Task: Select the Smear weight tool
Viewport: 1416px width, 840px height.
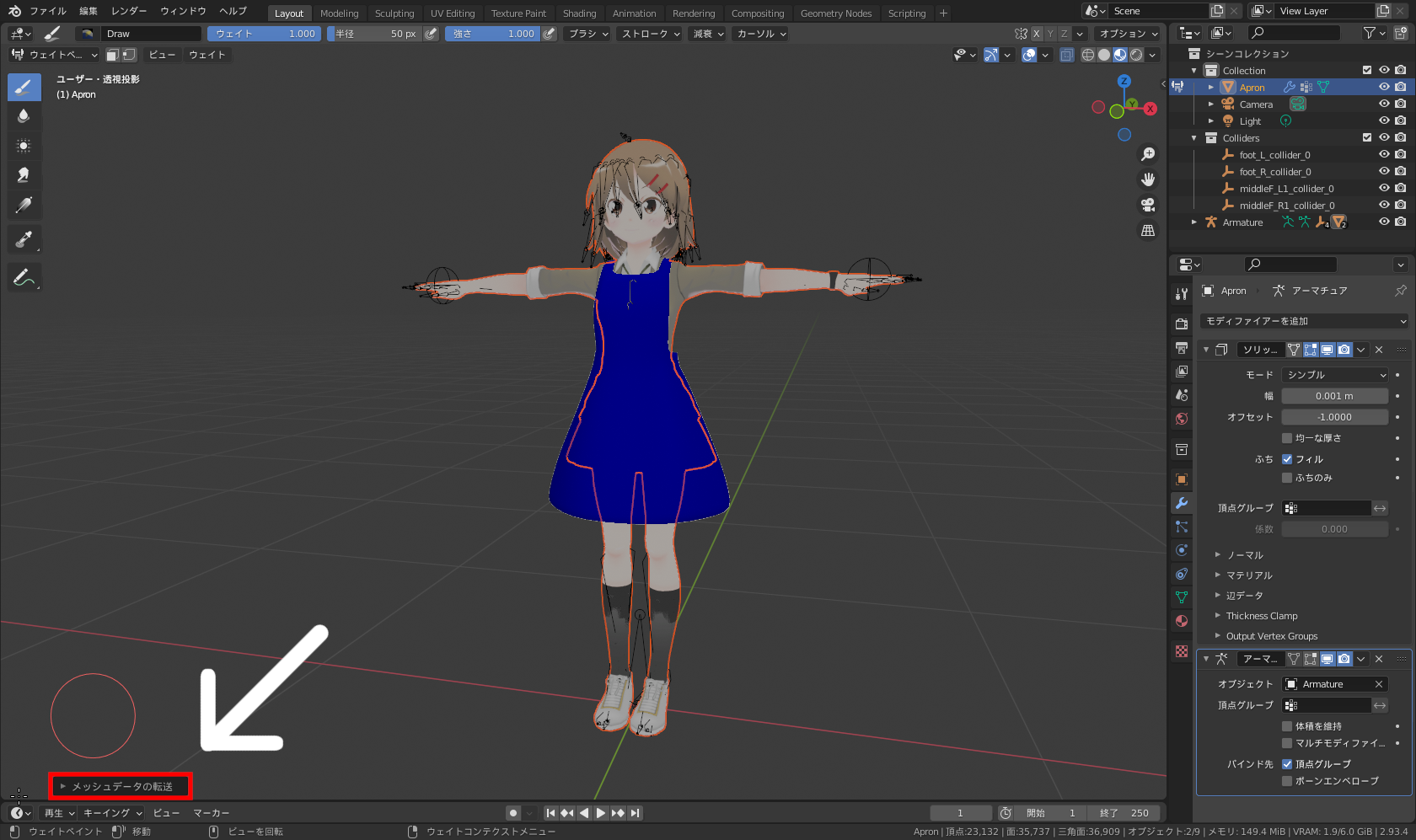Action: coord(24,174)
